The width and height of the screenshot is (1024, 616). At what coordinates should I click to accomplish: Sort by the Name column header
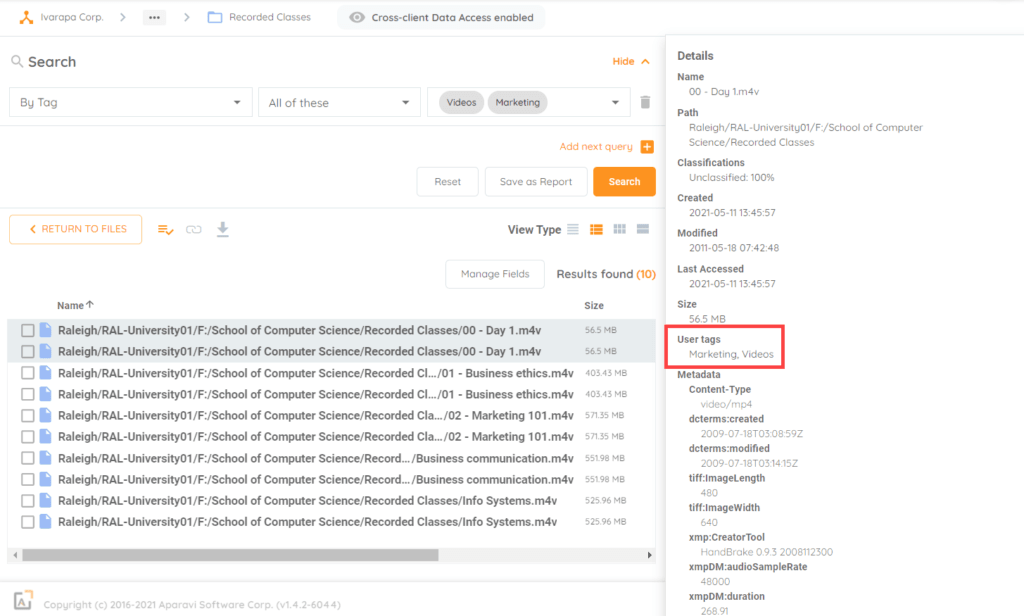[75, 305]
